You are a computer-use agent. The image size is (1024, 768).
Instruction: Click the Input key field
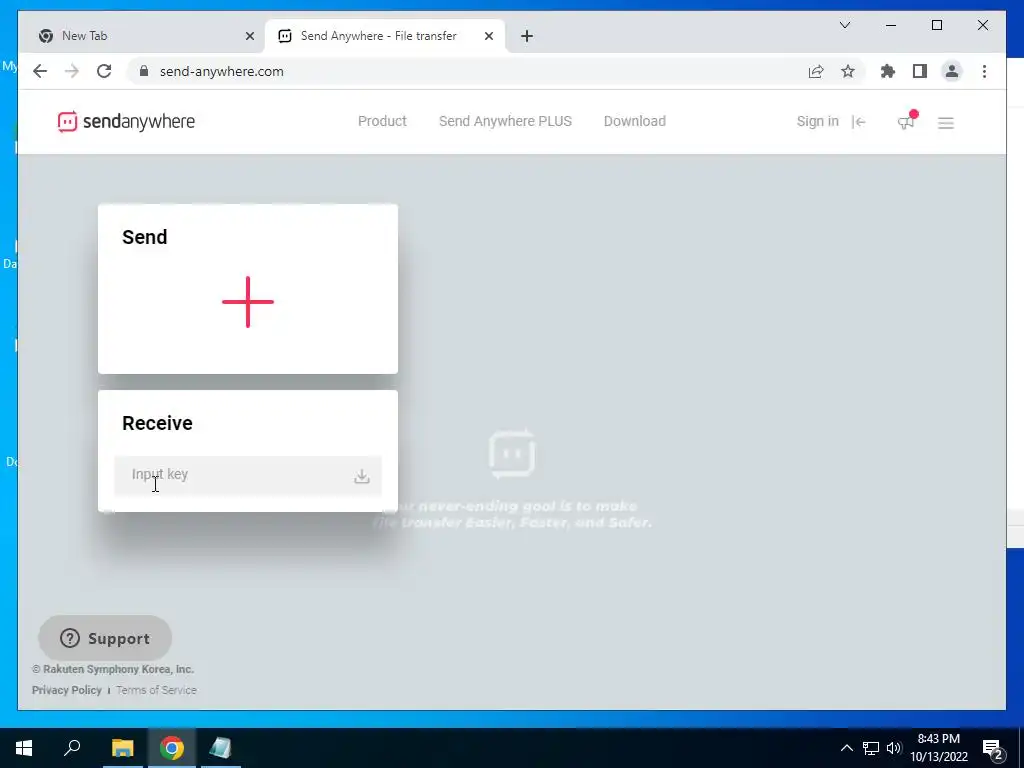point(248,475)
